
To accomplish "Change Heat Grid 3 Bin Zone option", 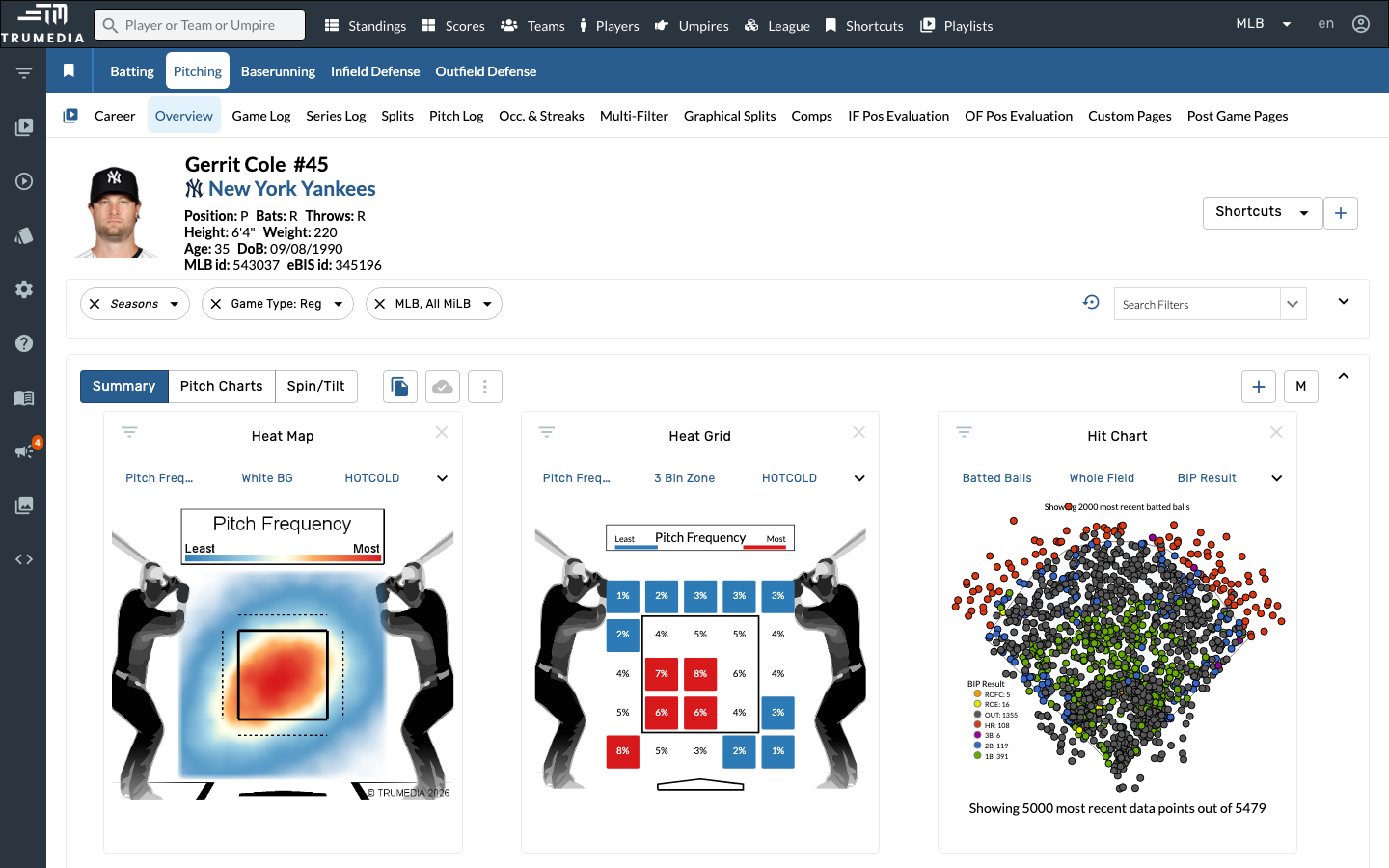I will 685,478.
